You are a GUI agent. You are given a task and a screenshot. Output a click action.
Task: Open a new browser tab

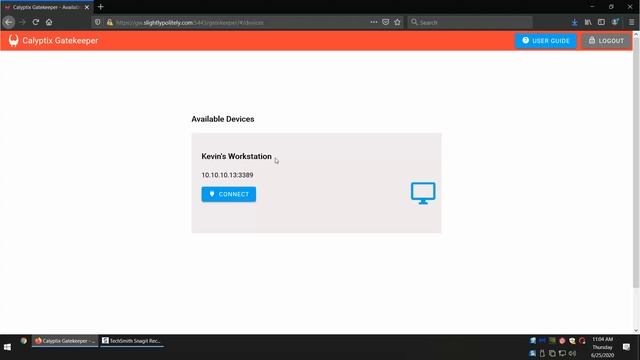pyautogui.click(x=100, y=7)
